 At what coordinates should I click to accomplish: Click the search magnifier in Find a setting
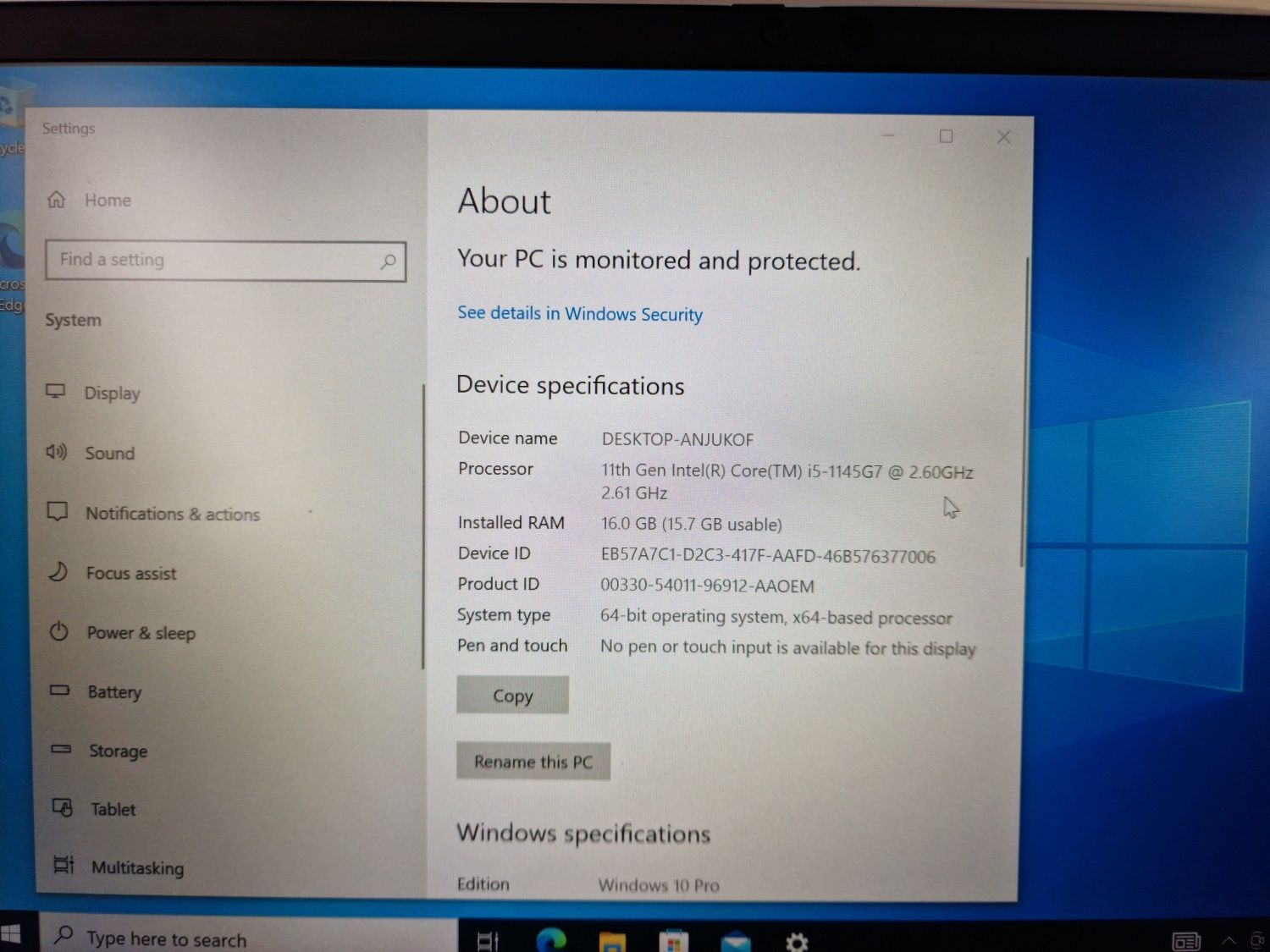(388, 261)
